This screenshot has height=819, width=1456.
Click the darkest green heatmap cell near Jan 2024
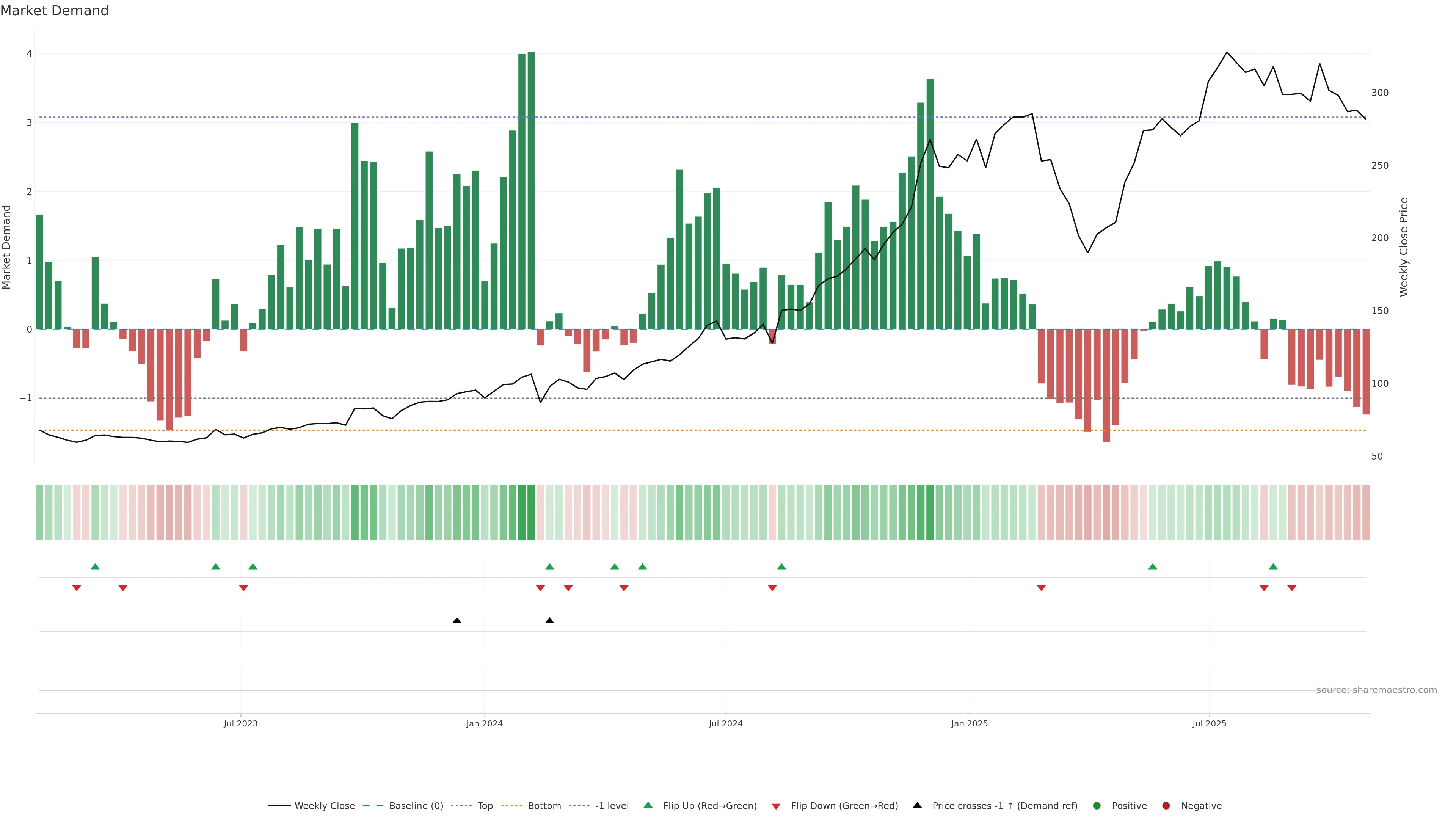tap(531, 512)
